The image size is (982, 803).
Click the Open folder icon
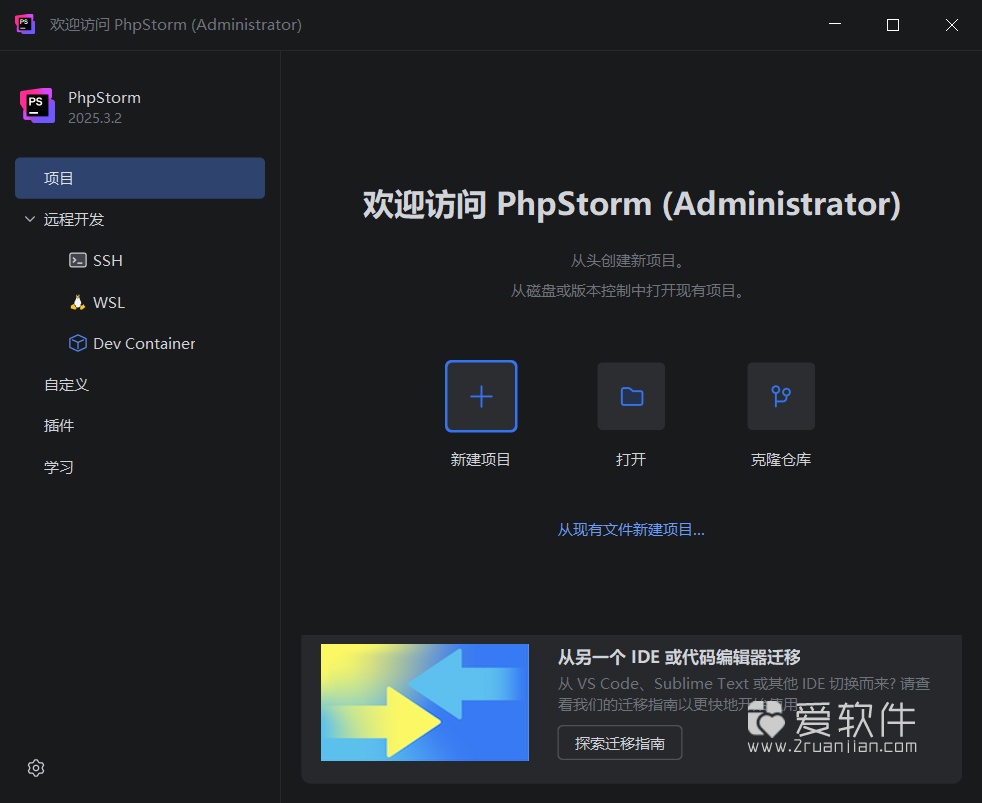(x=630, y=396)
